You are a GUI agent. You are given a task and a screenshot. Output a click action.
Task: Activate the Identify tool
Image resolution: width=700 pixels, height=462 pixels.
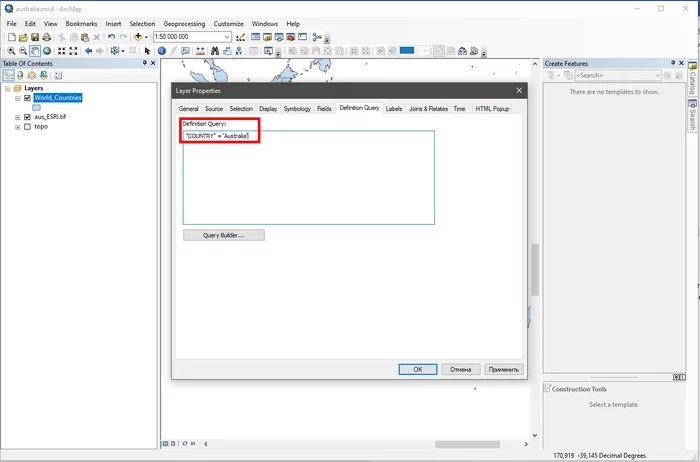[x=162, y=51]
